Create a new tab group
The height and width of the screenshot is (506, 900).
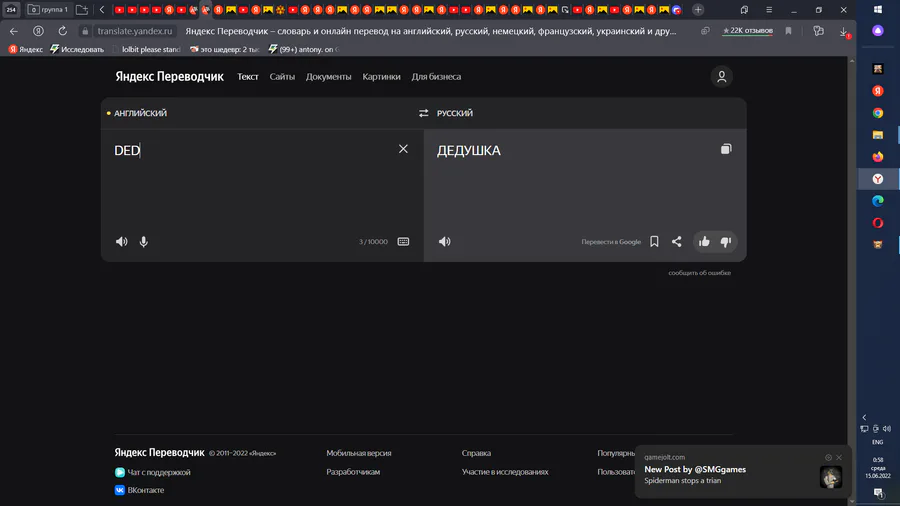[82, 10]
